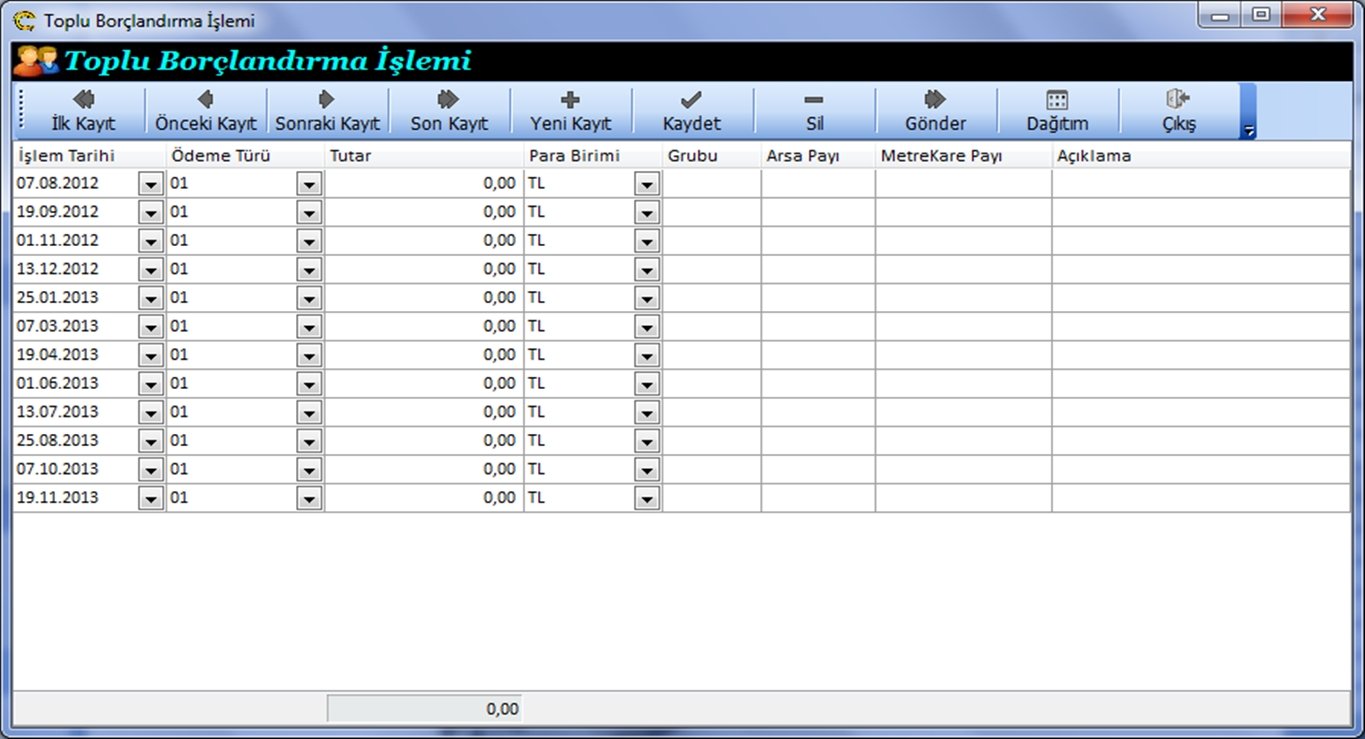Open Para Birimi dropdown in 01.11.2012 row
1365x739 pixels.
(x=647, y=241)
